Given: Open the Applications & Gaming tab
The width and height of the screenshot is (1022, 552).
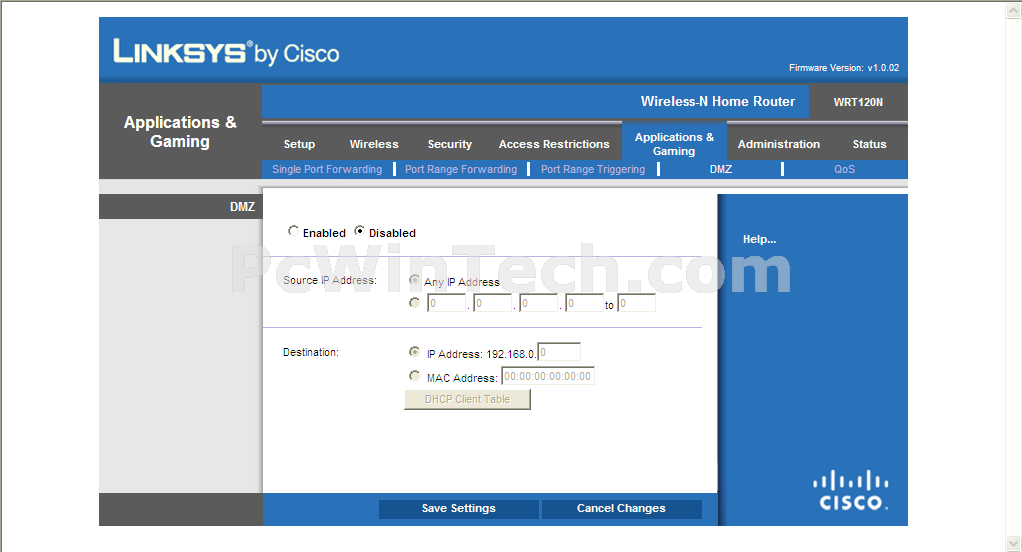Looking at the screenshot, I should click(x=674, y=143).
